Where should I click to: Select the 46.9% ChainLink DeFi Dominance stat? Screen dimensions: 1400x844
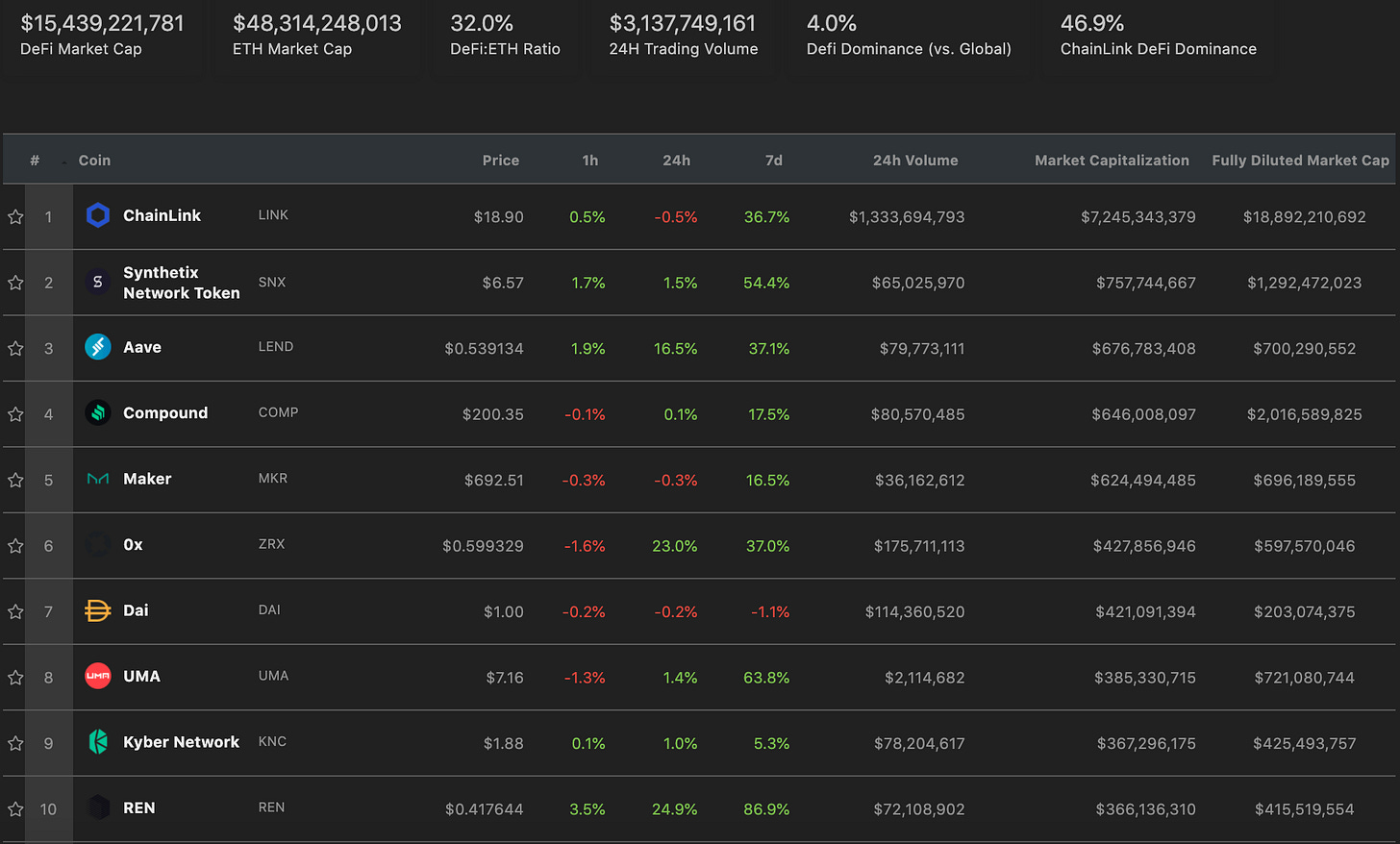pos(1159,35)
